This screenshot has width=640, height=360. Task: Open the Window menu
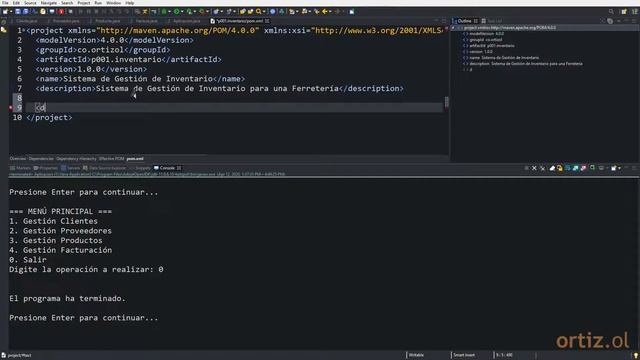pos(113,3)
